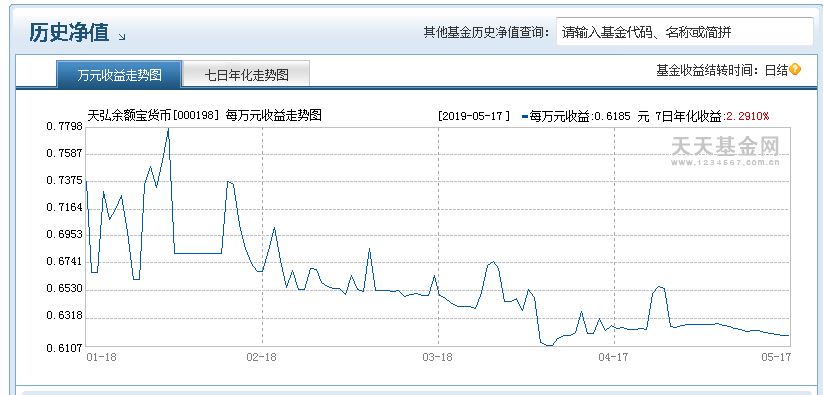
Task: Switch to 七日年化走势图 tab
Action: tap(246, 74)
